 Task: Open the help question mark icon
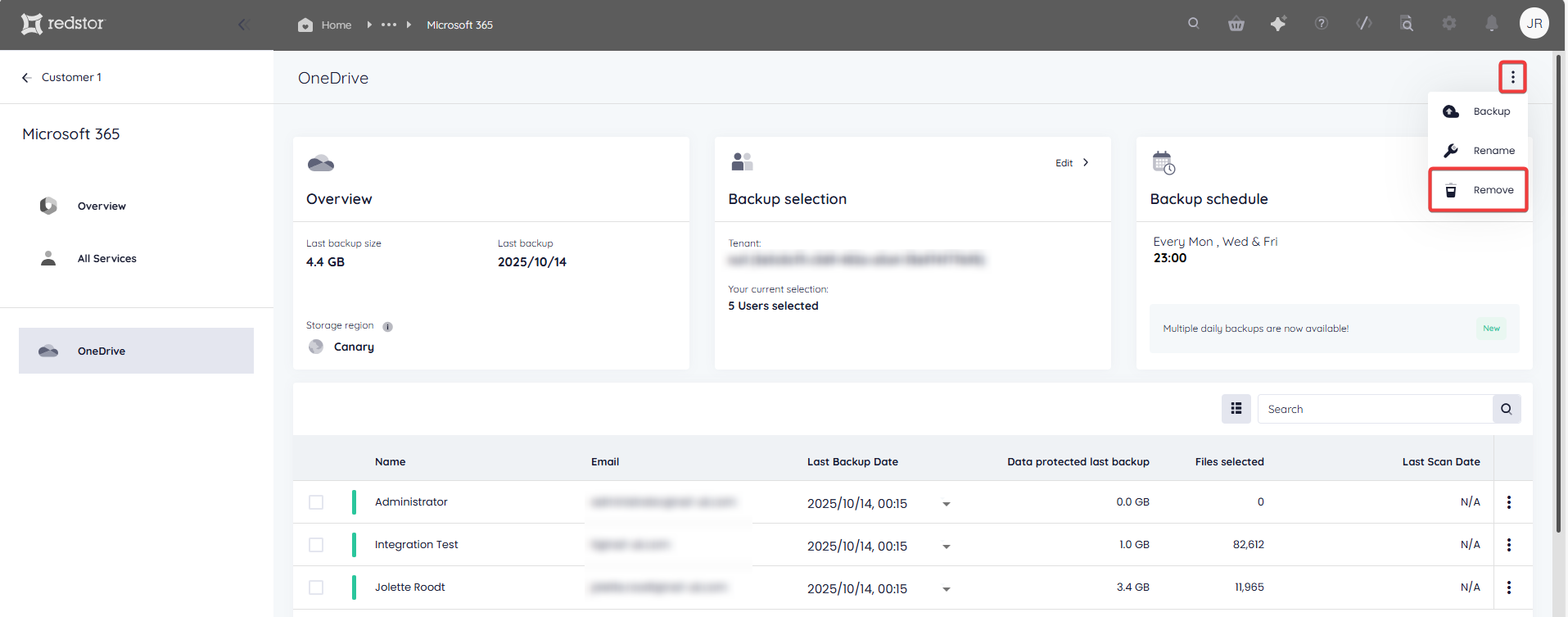coord(1322,24)
